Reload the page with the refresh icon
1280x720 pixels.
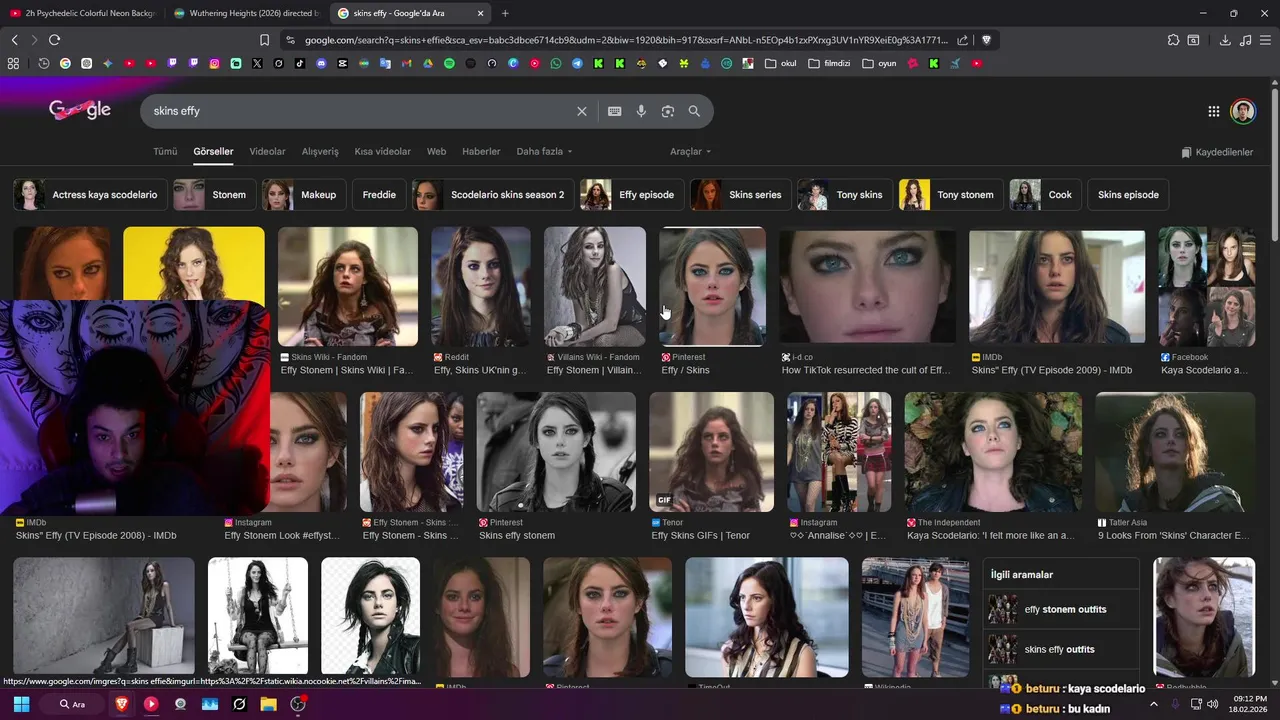54,40
